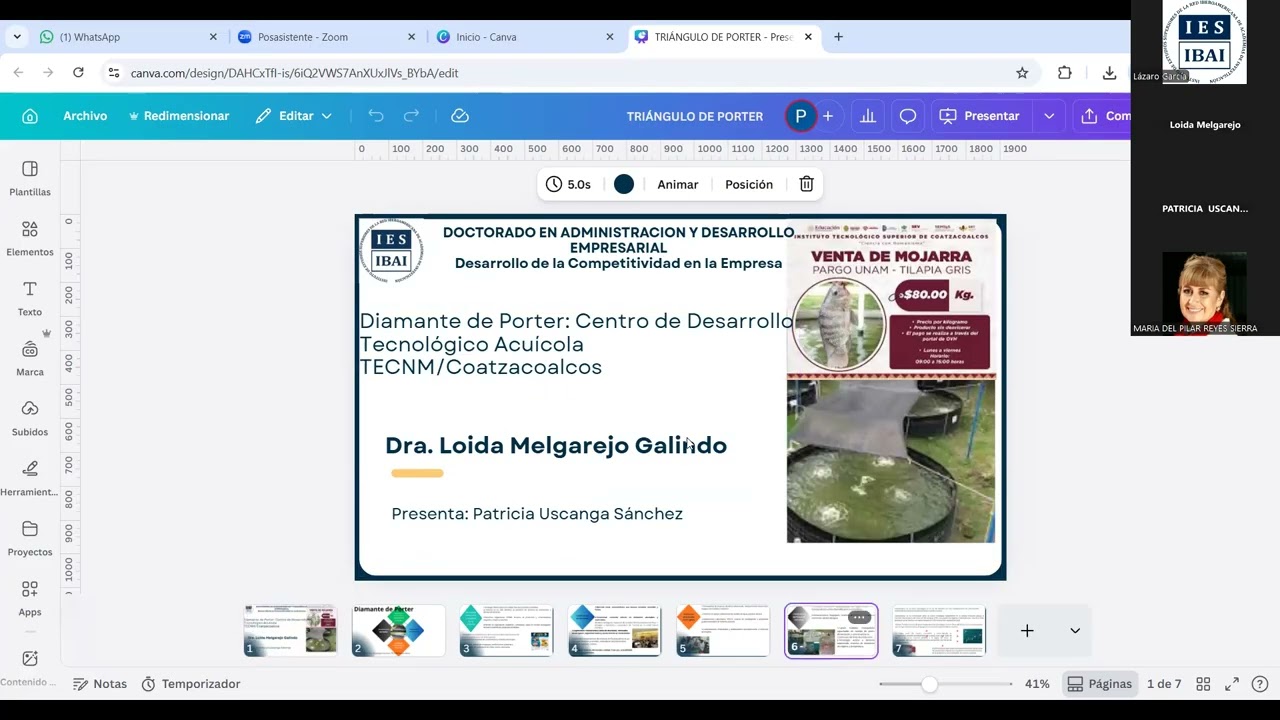Bookmark this page star icon
The height and width of the screenshot is (720, 1280).
(x=1022, y=73)
